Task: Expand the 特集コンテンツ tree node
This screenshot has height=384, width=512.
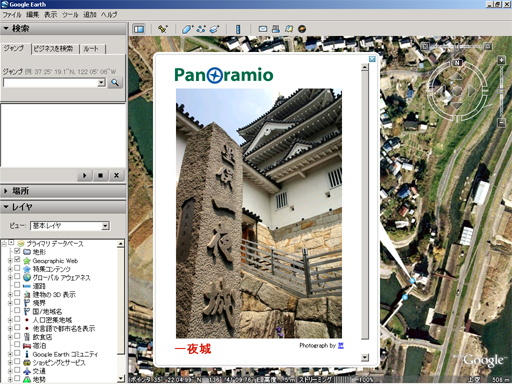Action: point(10,269)
